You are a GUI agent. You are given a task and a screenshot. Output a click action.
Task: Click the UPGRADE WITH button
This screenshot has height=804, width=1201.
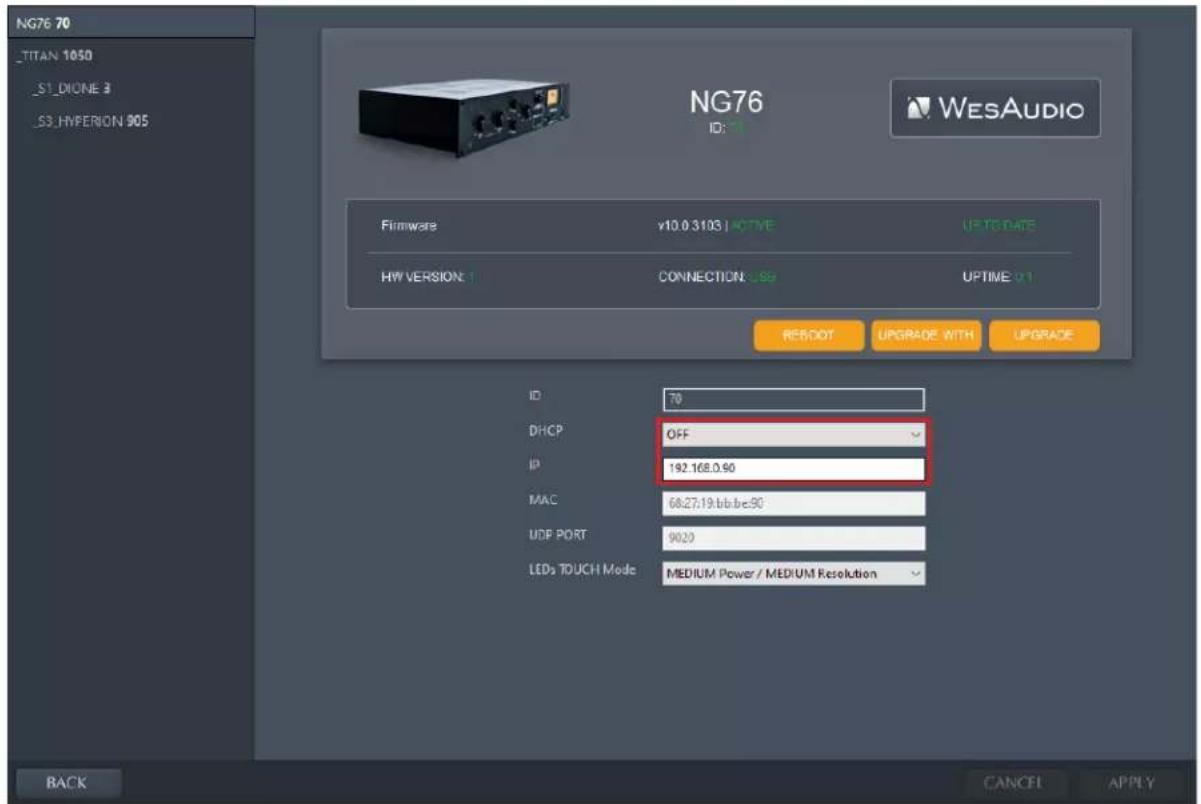(925, 336)
